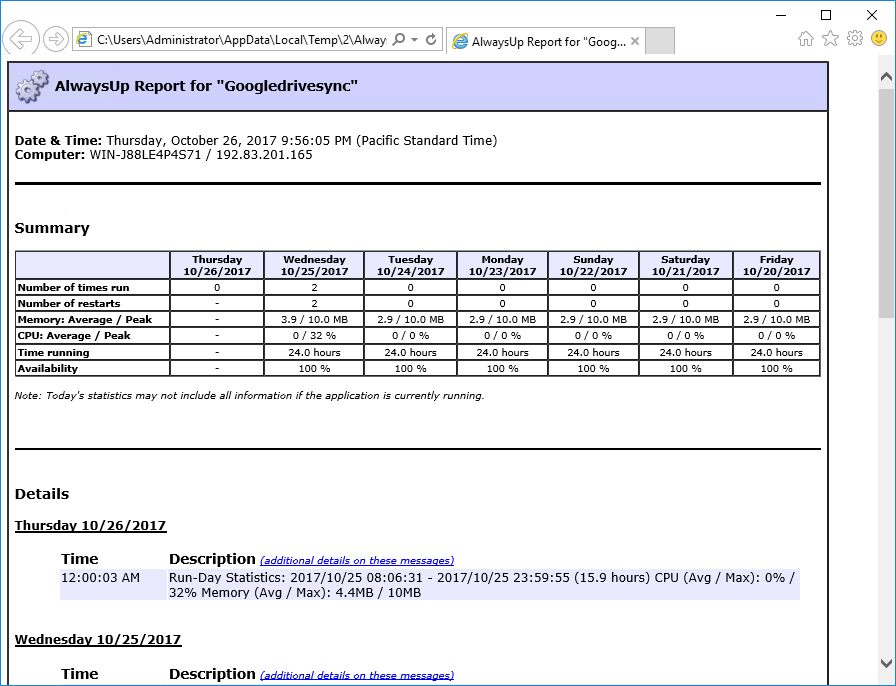Click Tuesday's "2.9 / 10.0 MB" memory cell

[410, 320]
